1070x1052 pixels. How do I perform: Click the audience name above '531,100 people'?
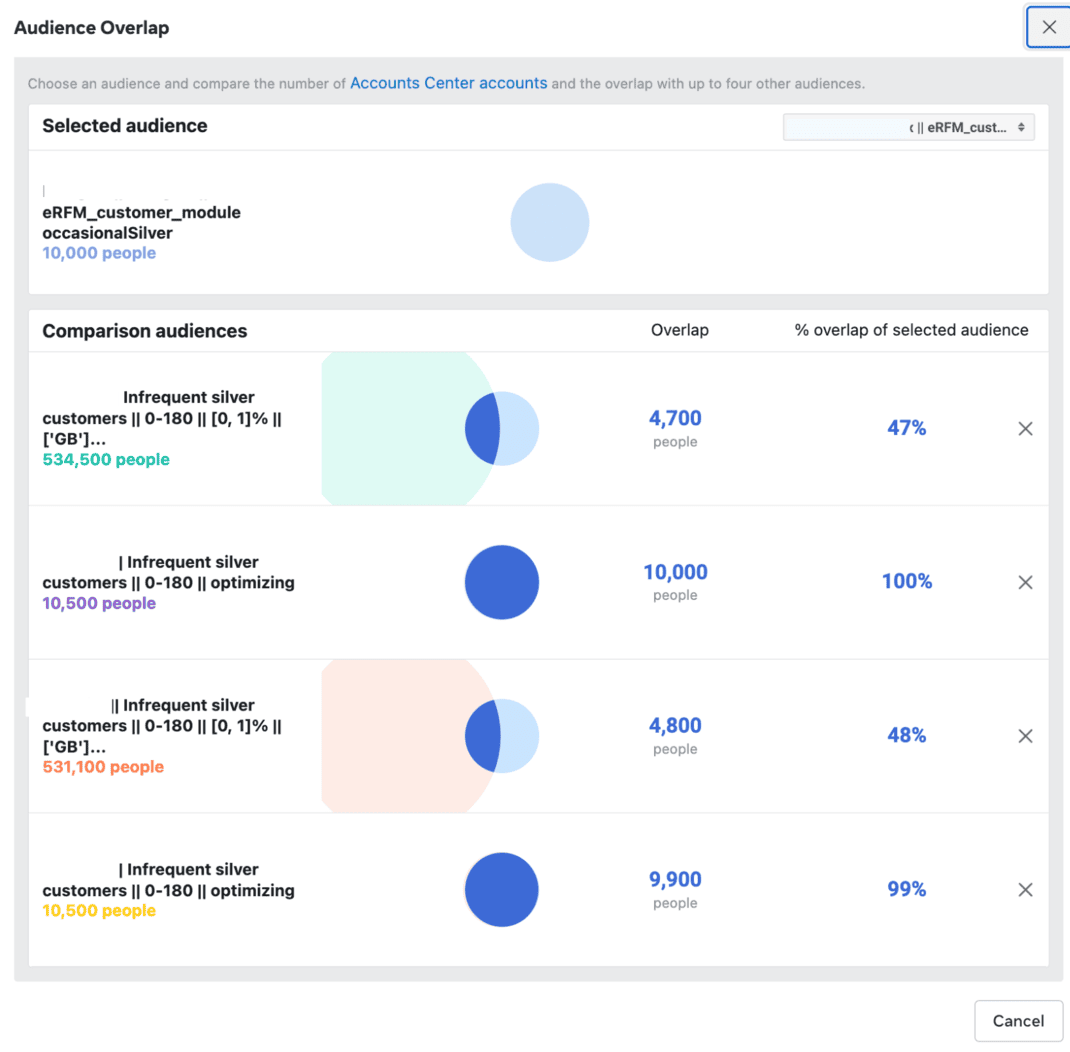coord(162,726)
